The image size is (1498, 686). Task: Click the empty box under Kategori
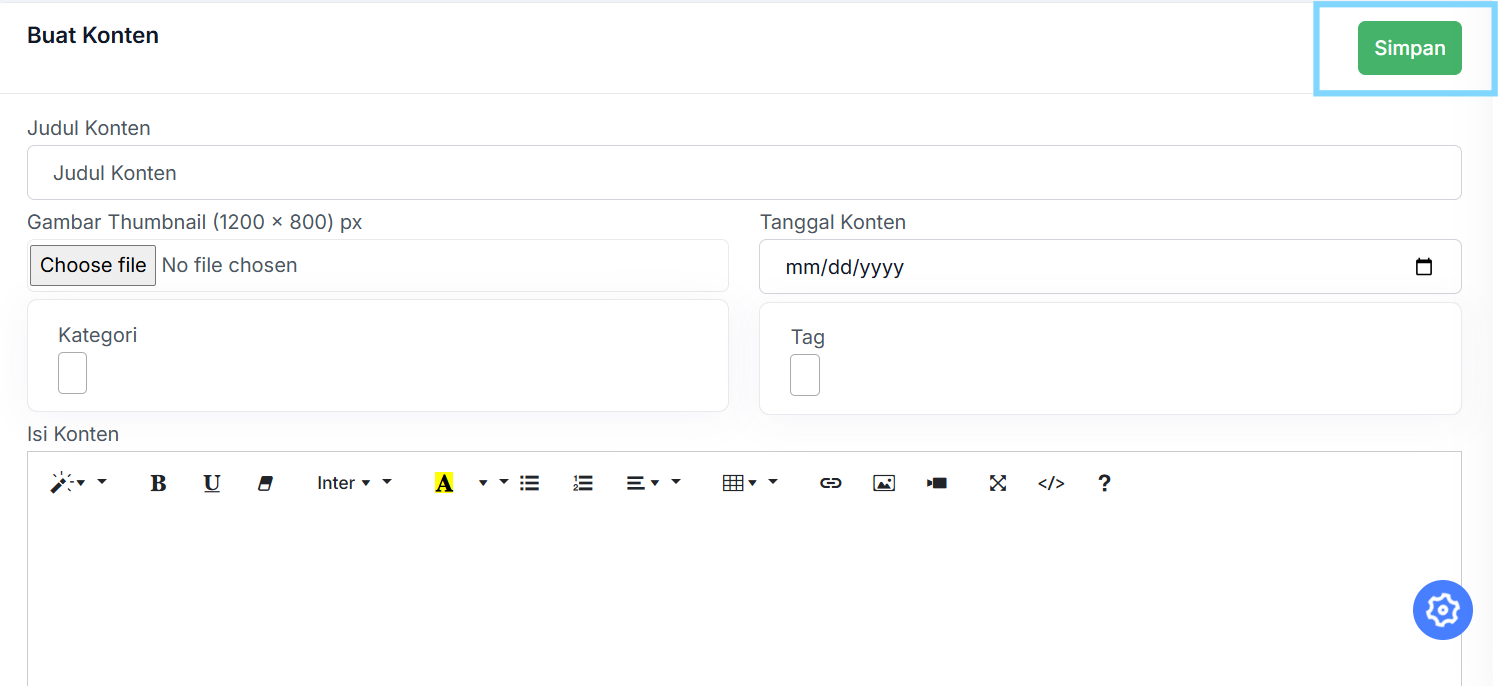(x=72, y=373)
